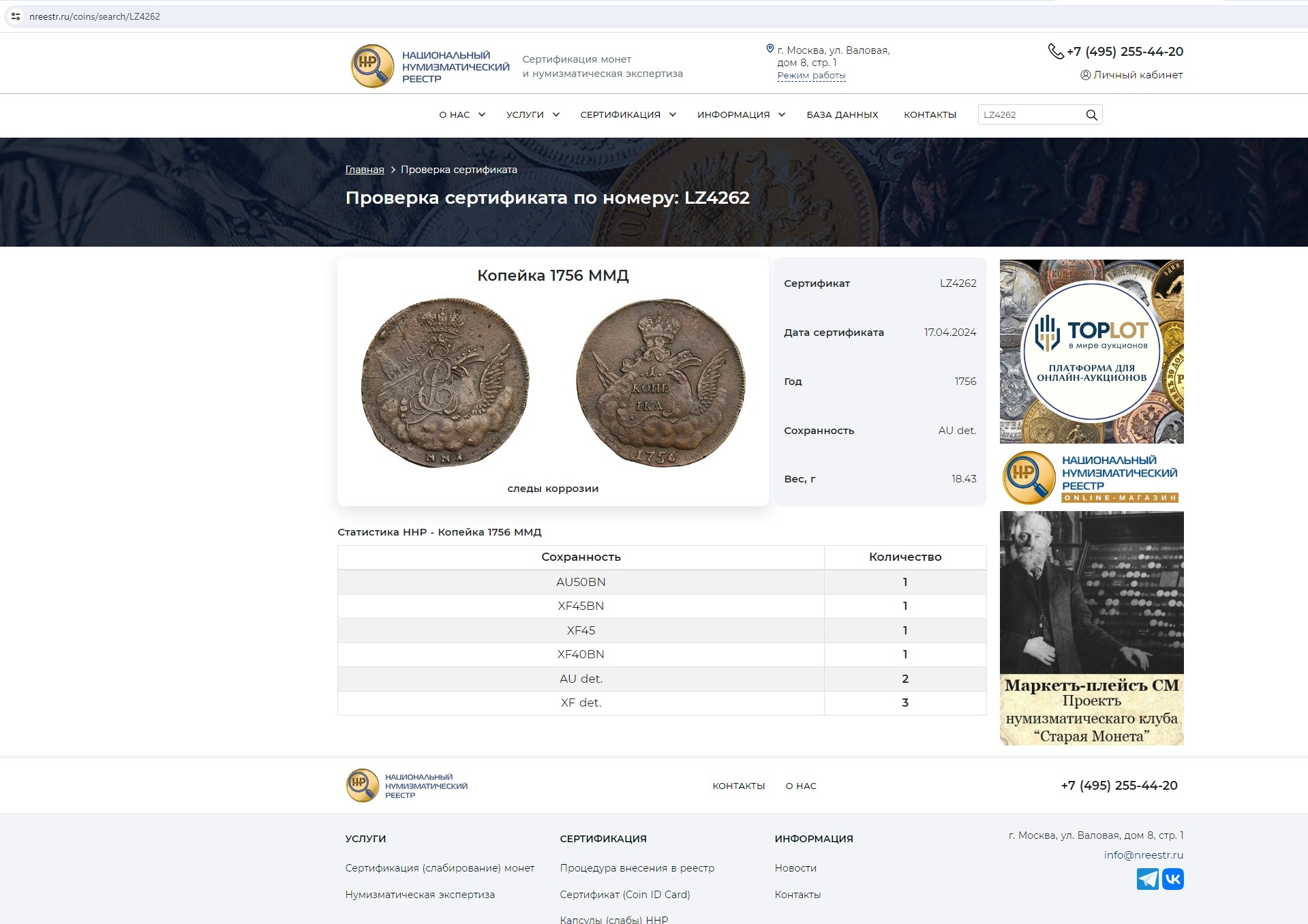The width and height of the screenshot is (1308, 924).
Task: Click the footer НР logo
Action: (362, 786)
